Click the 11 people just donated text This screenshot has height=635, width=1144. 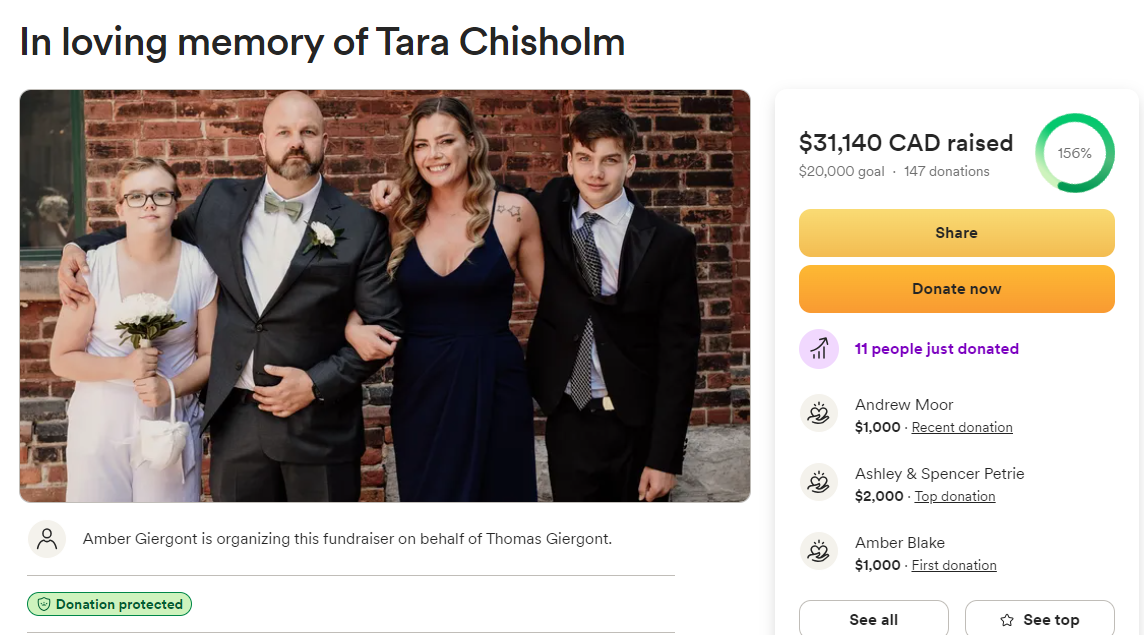(936, 349)
